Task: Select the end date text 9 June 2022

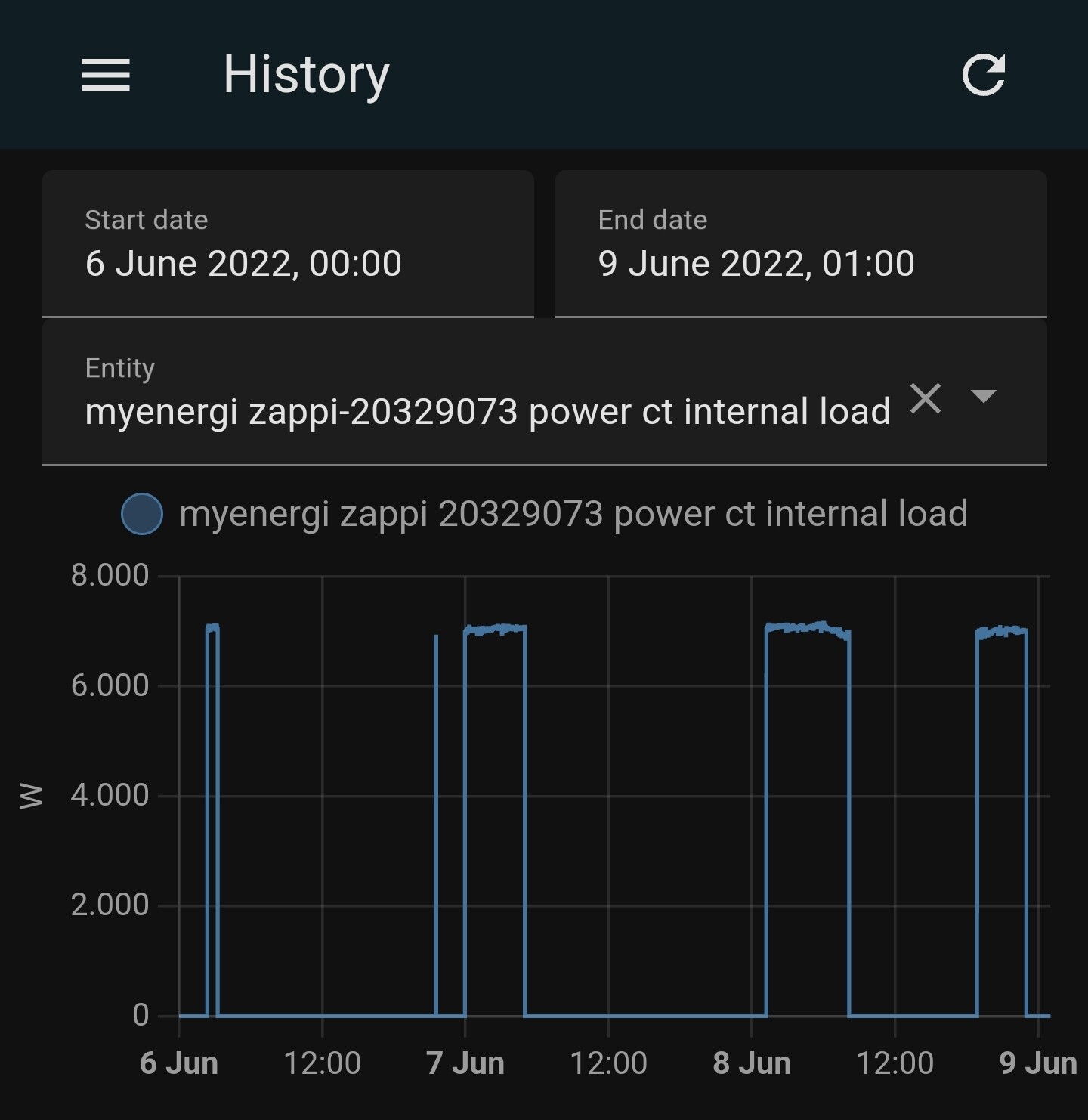Action: click(756, 263)
